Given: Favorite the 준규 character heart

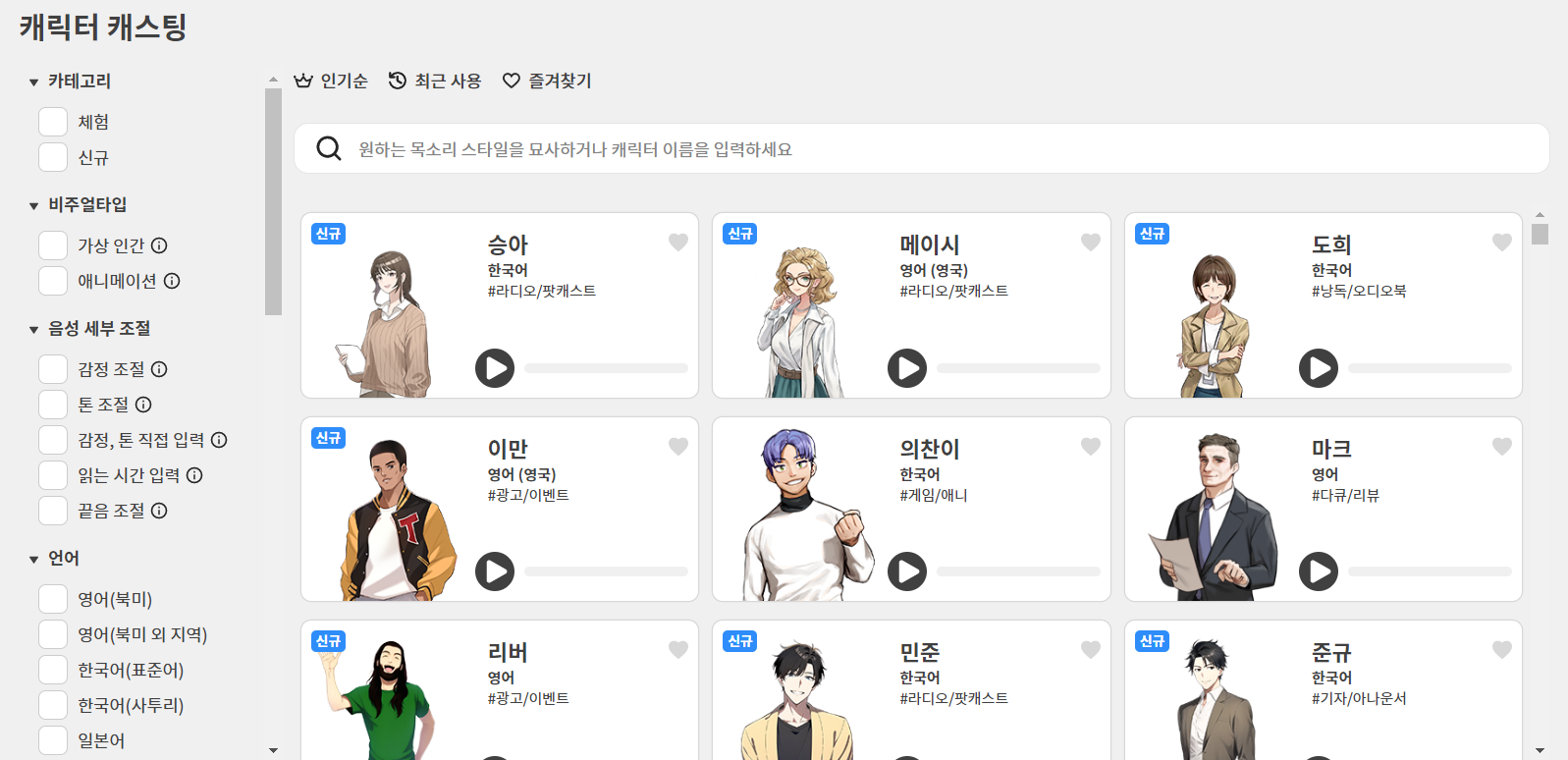Looking at the screenshot, I should click(1502, 650).
